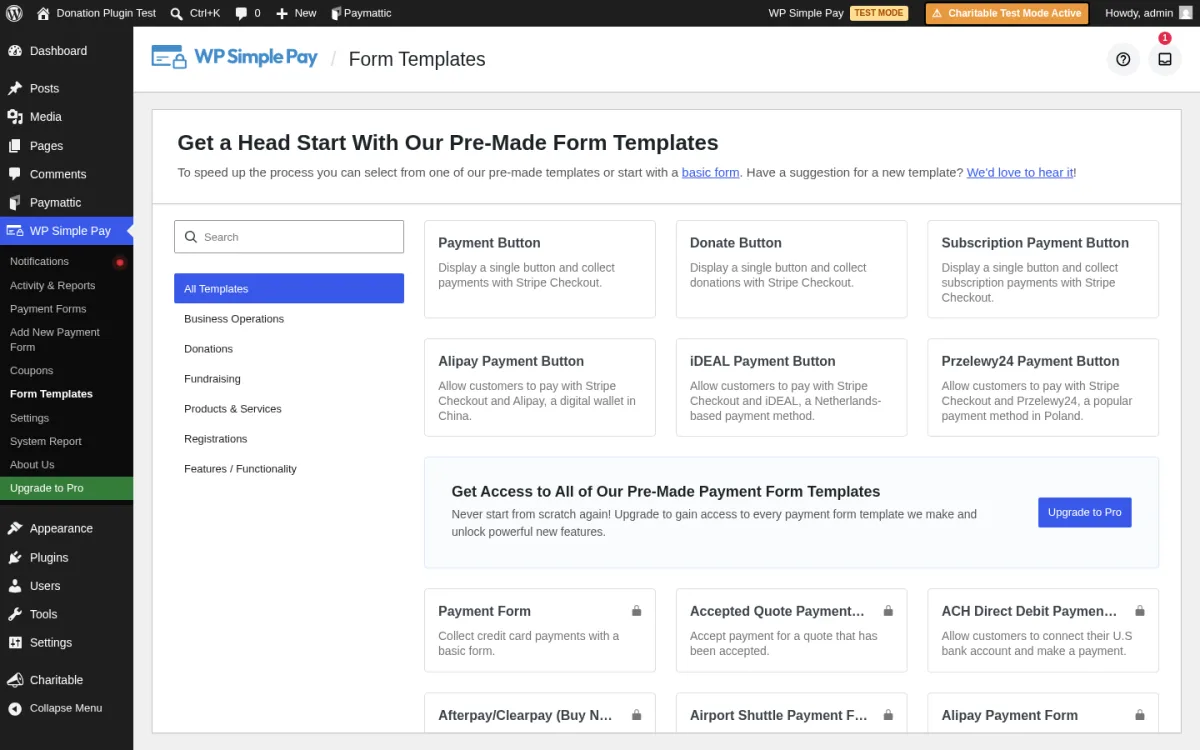
Task: Filter by Products & Services
Action: [x=289, y=408]
